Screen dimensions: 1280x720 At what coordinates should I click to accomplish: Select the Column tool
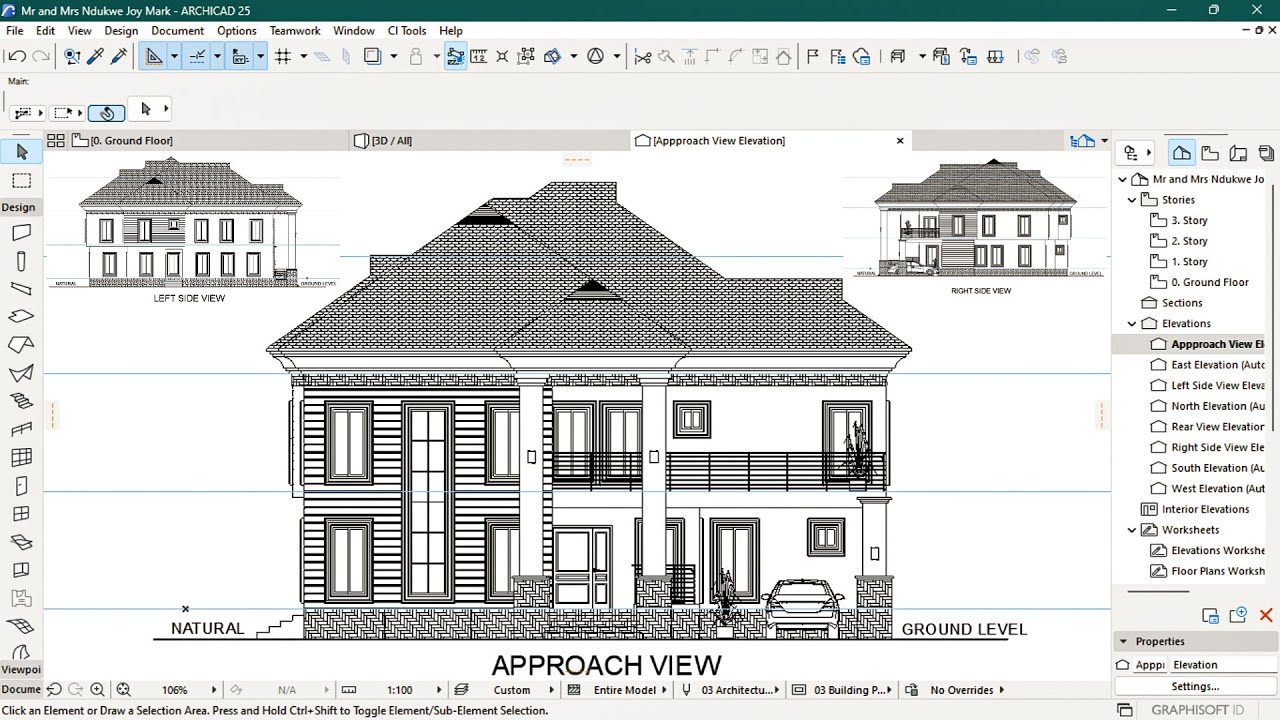21,262
